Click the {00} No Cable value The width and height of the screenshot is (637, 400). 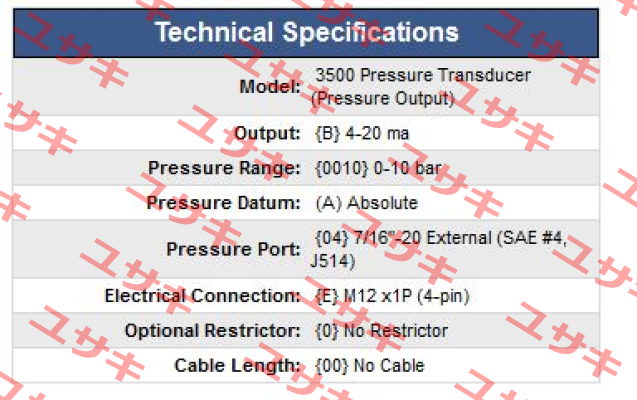(370, 365)
